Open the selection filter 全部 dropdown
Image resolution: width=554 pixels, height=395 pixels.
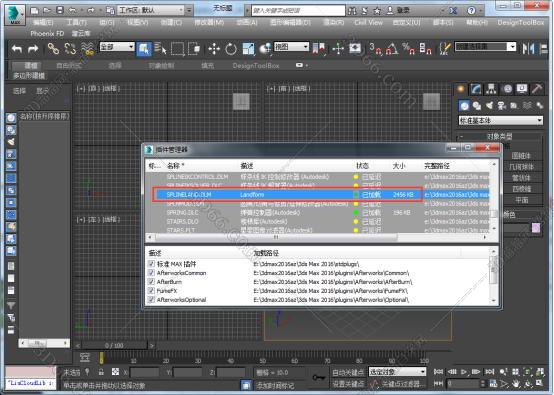tap(117, 47)
